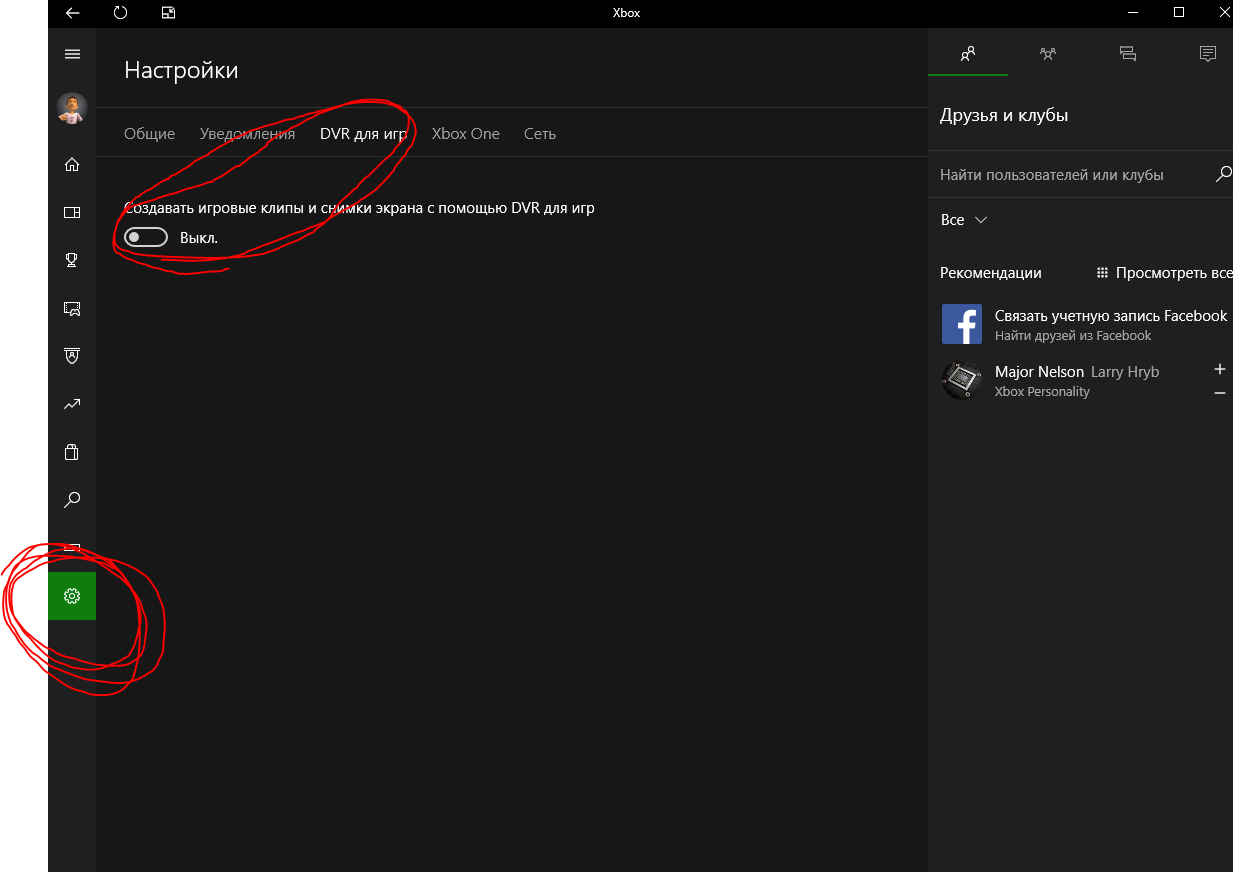Screen dimensions: 1233x872
Task: Dismiss Major Nelson with the minus button
Action: pos(1219,393)
